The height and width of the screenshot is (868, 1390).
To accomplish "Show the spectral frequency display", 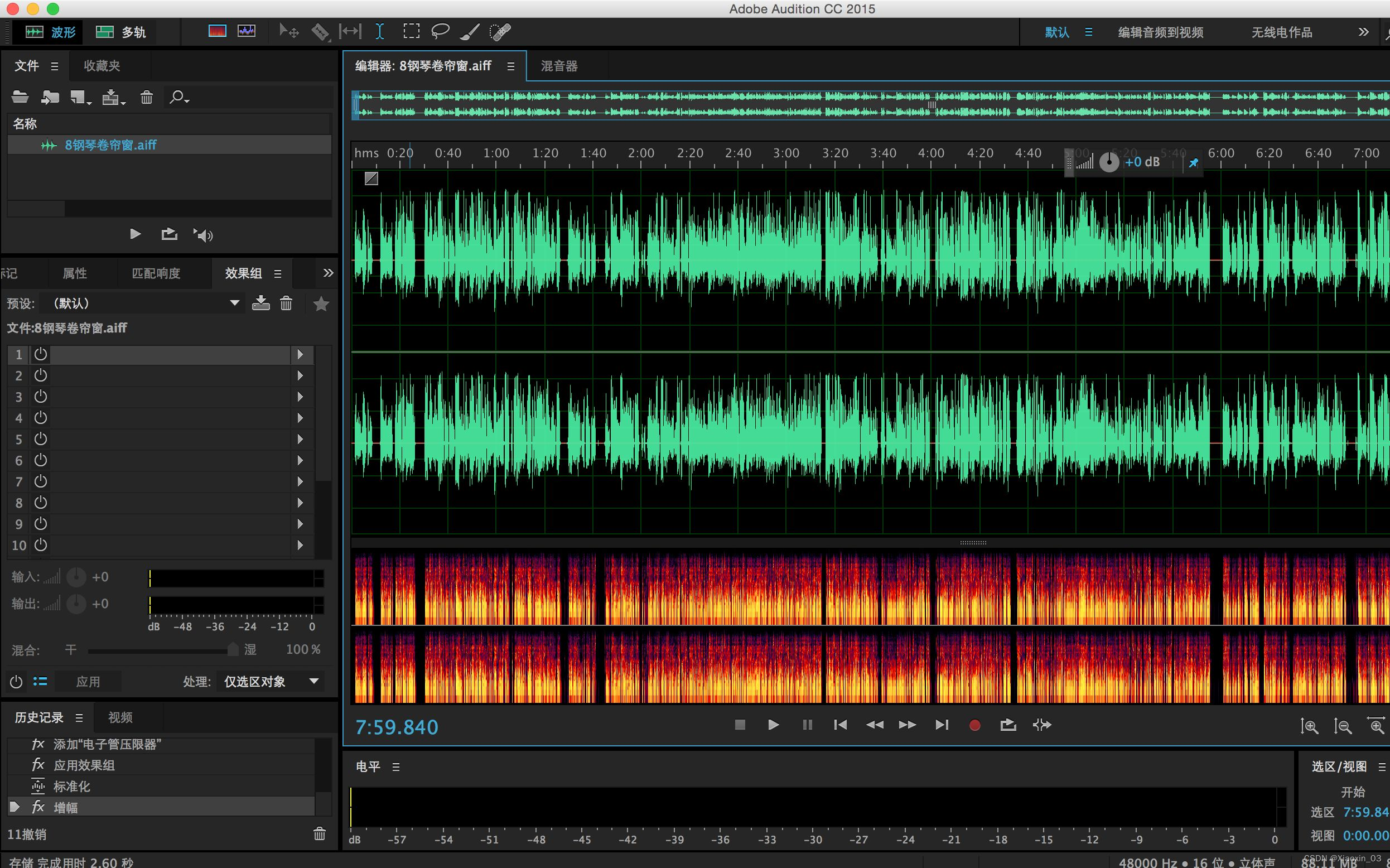I will pyautogui.click(x=217, y=32).
